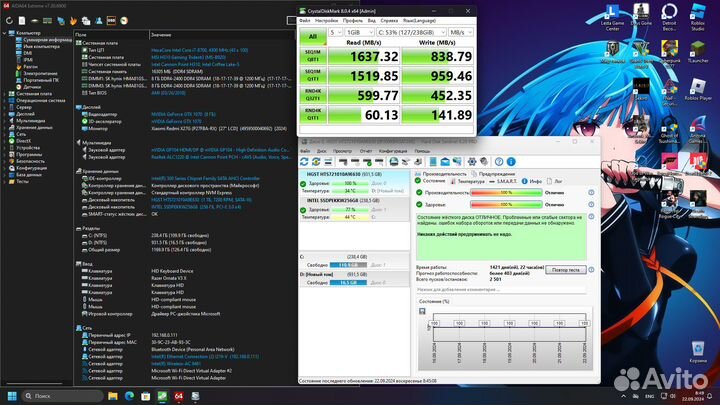Click comment field below Всего пусков/остановок
Image resolution: width=720 pixels, height=405 pixels.
pyautogui.click(x=501, y=290)
